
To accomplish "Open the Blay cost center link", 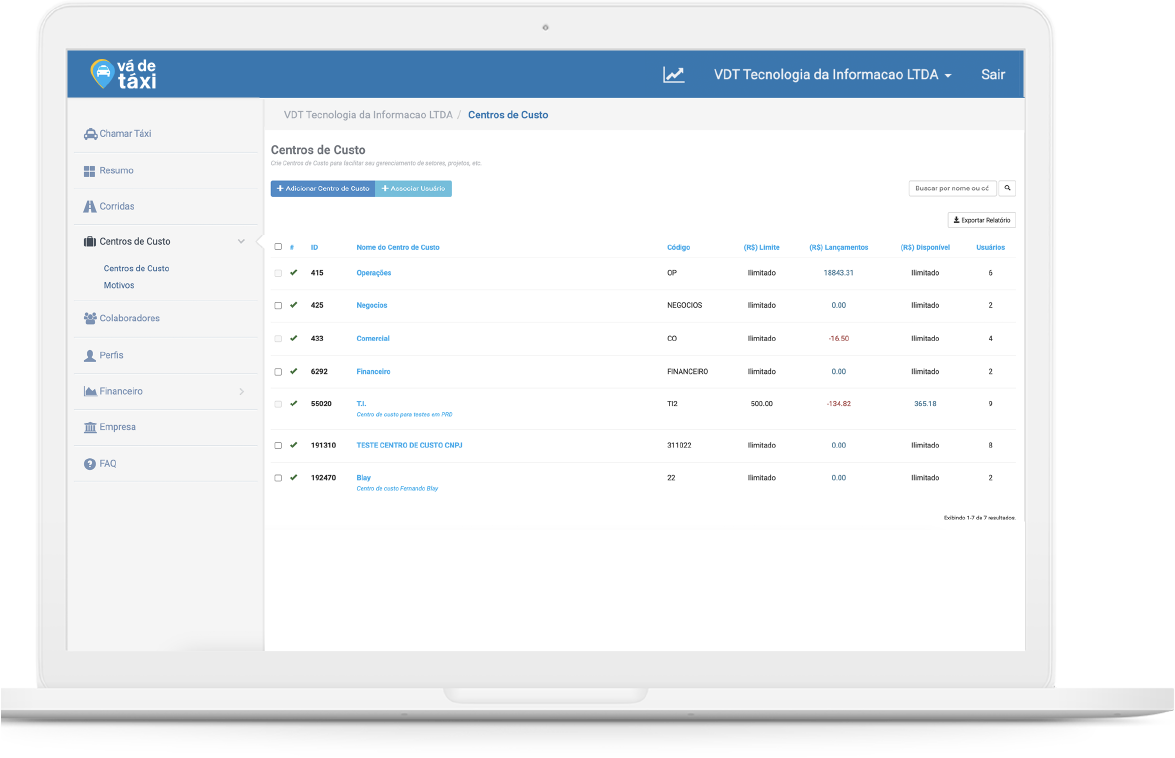I will [x=363, y=478].
